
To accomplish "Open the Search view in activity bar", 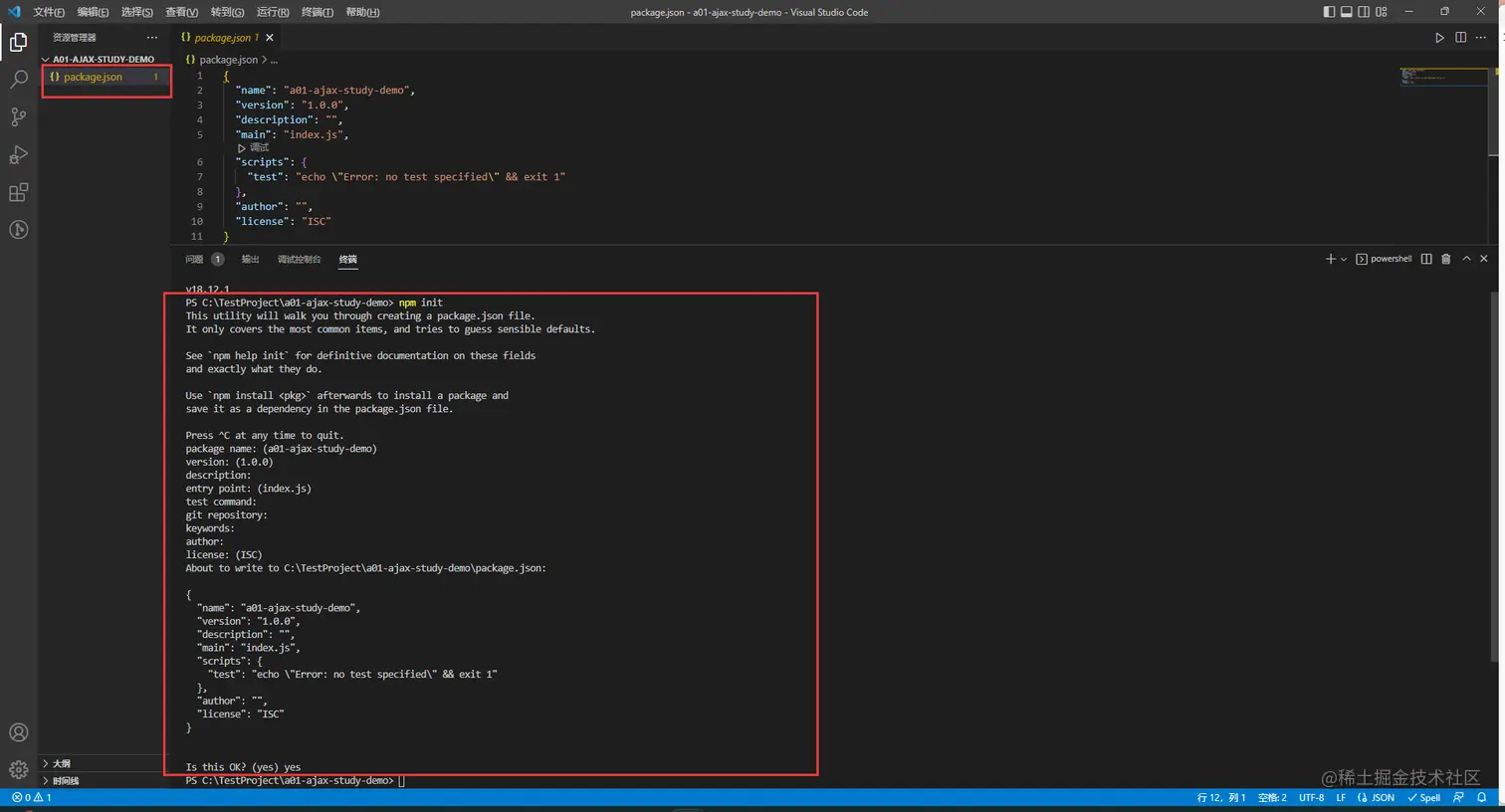I will (18, 80).
